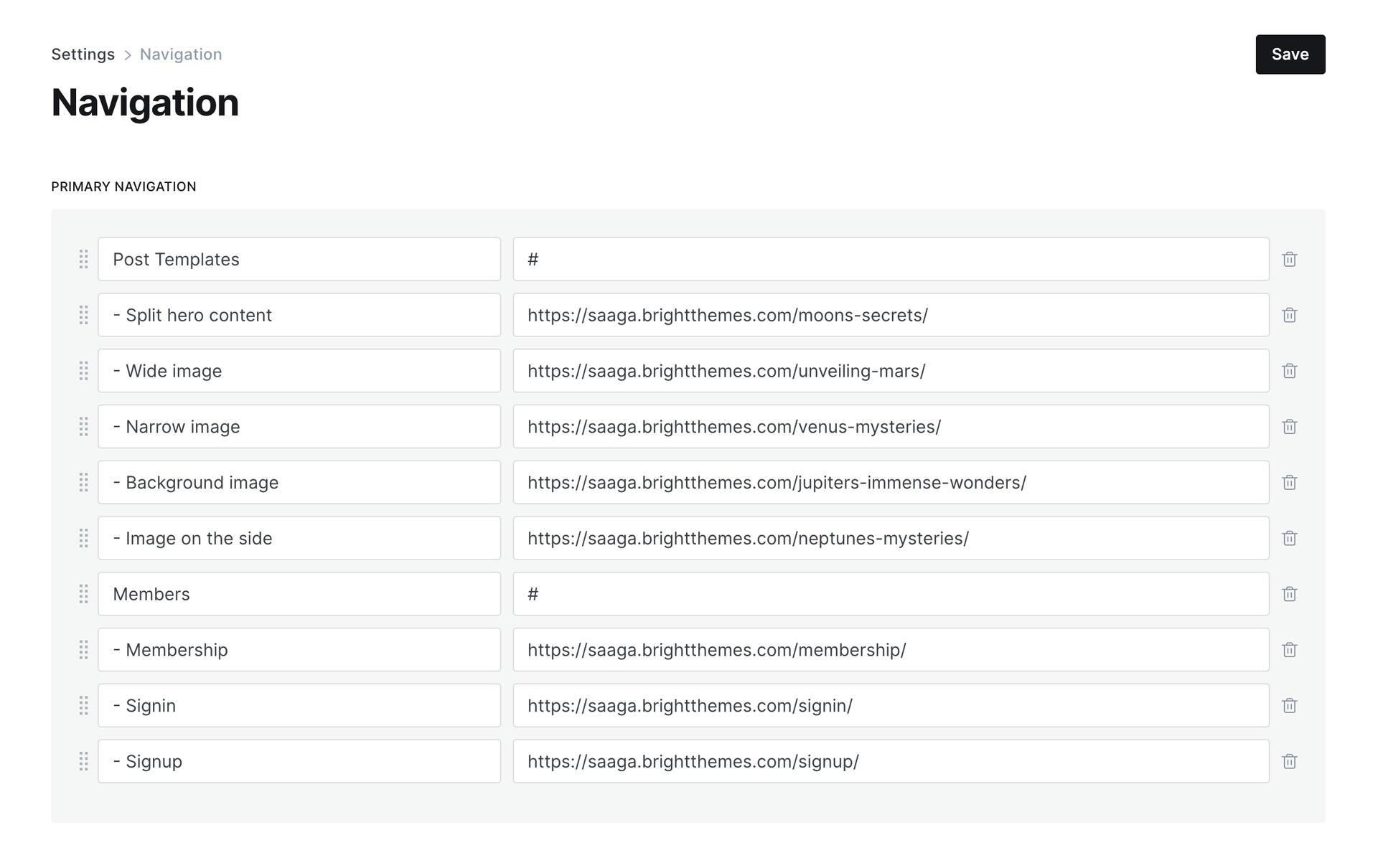1378x868 pixels.
Task: Click the PRIMARY NAVIGATION section label
Action: pos(123,187)
